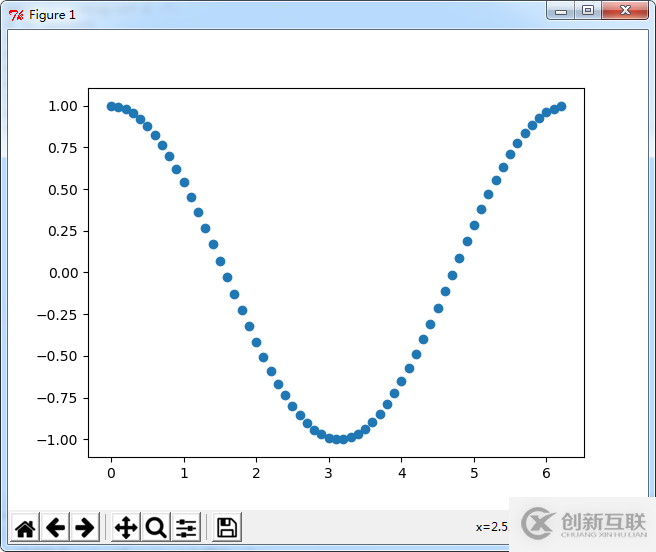Go forward to next view arrow
The width and height of the screenshot is (656, 552).
(x=85, y=527)
